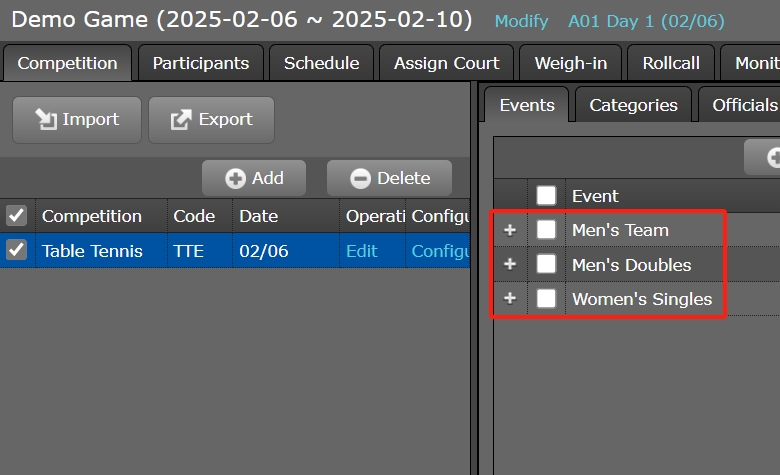780x475 pixels.
Task: Open the Categories sub-tab
Action: pos(633,105)
